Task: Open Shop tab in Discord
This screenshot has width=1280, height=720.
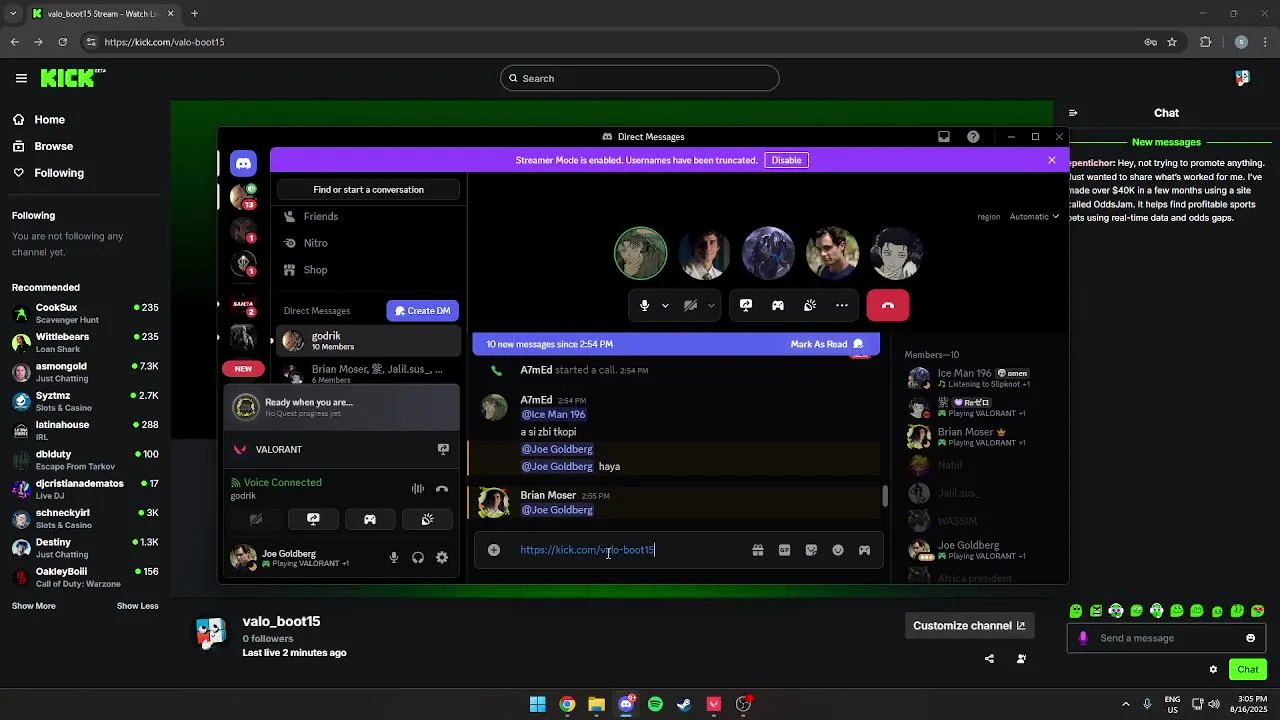Action: point(368,270)
